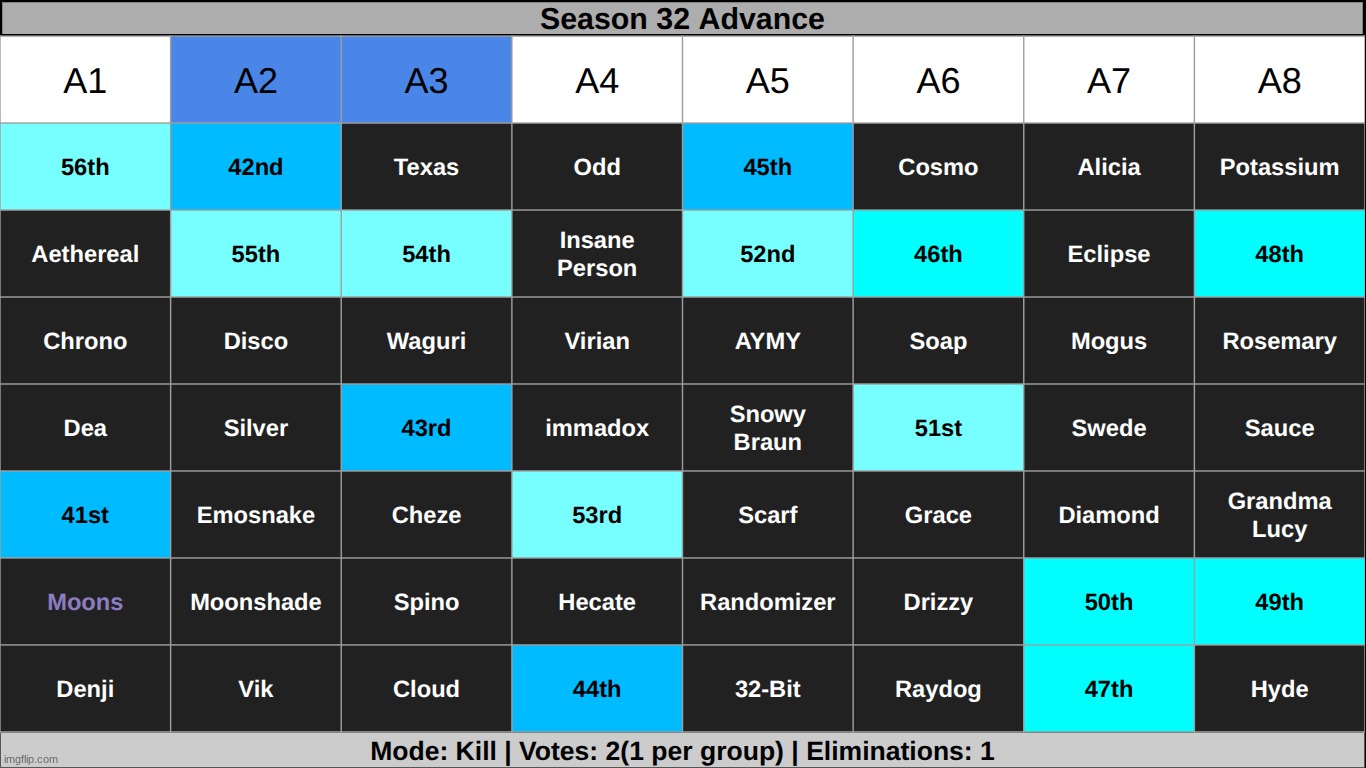Image resolution: width=1366 pixels, height=768 pixels.
Task: Click the 44th blue cell
Action: pyautogui.click(x=597, y=689)
